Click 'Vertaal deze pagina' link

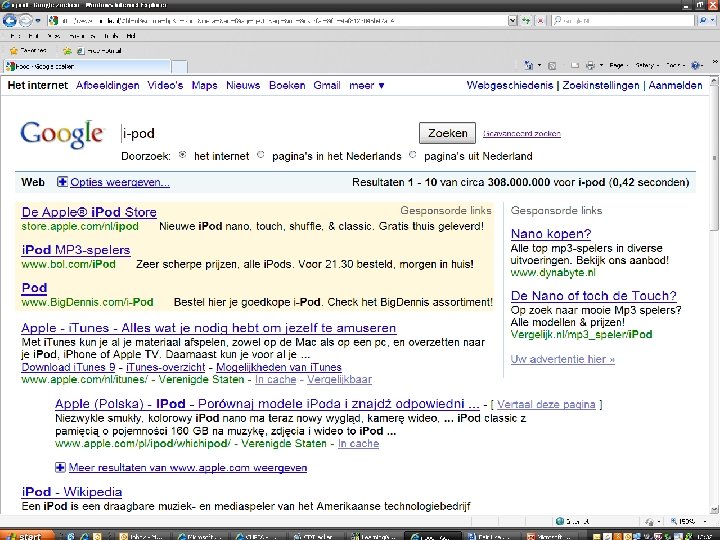click(x=546, y=405)
